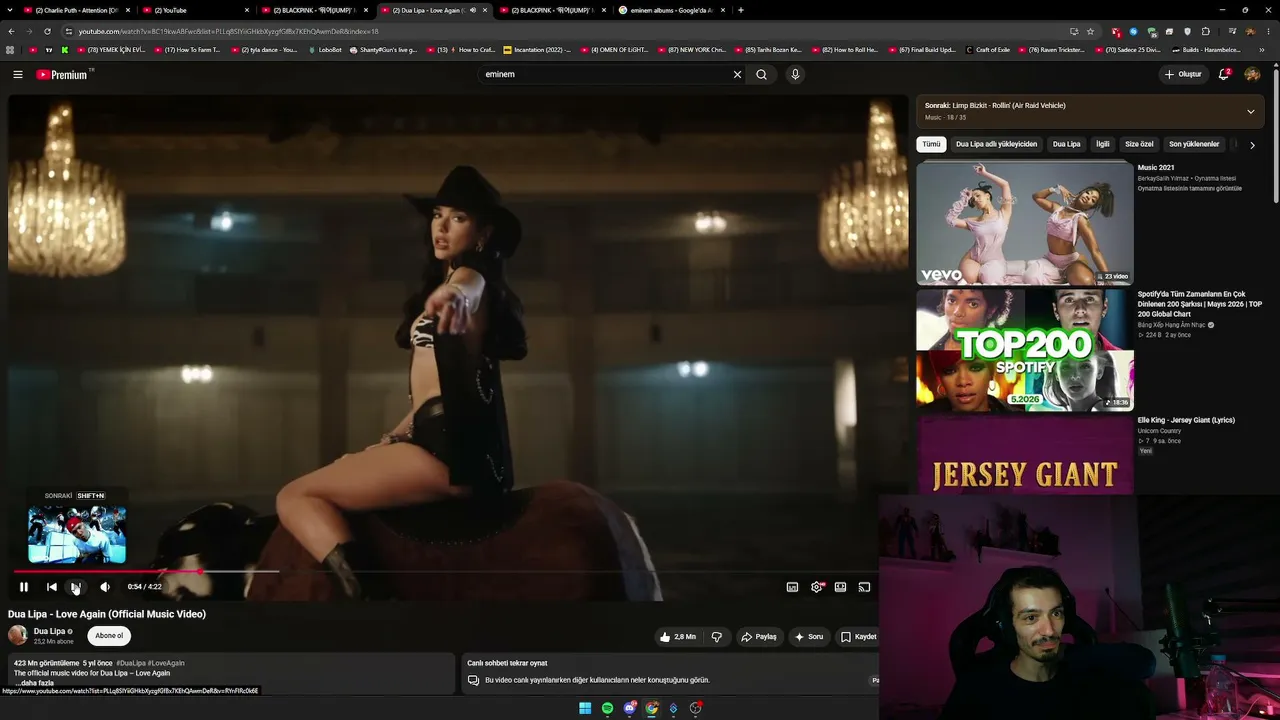Screen dimensions: 1280x720
Task: Share the video via Paylaş
Action: (759, 637)
